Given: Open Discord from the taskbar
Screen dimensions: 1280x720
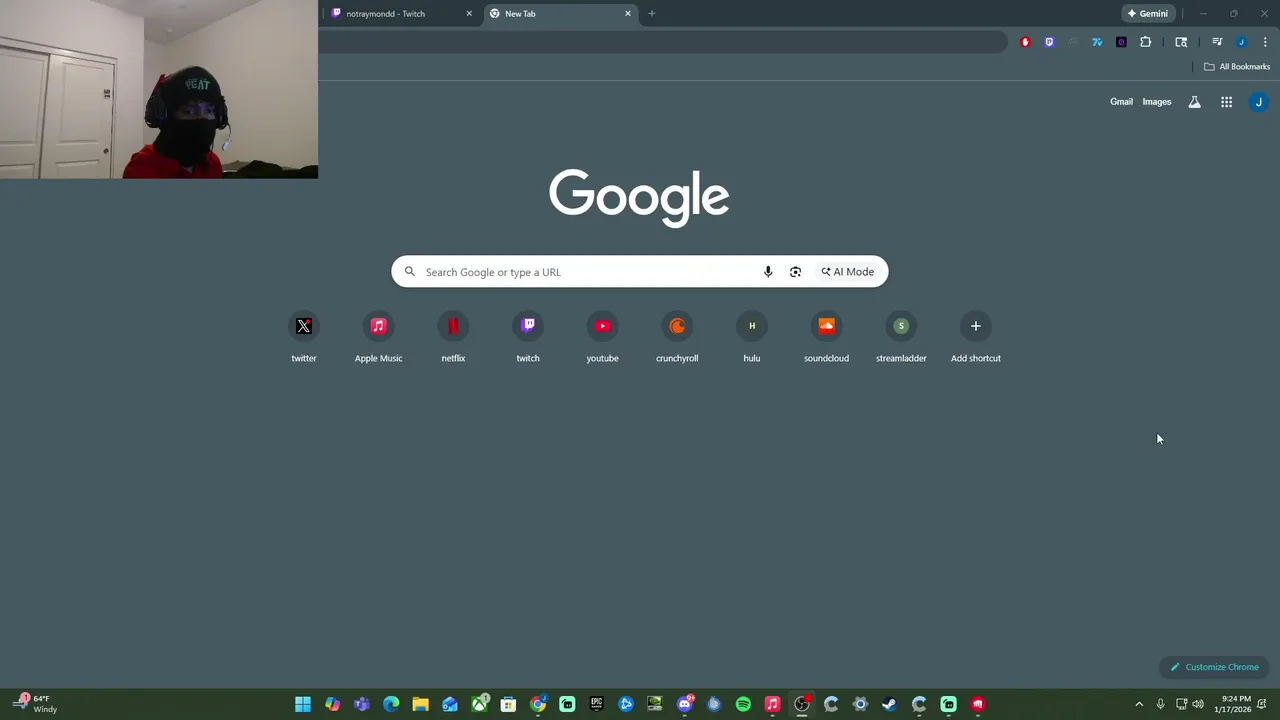Looking at the screenshot, I should pyautogui.click(x=685, y=704).
